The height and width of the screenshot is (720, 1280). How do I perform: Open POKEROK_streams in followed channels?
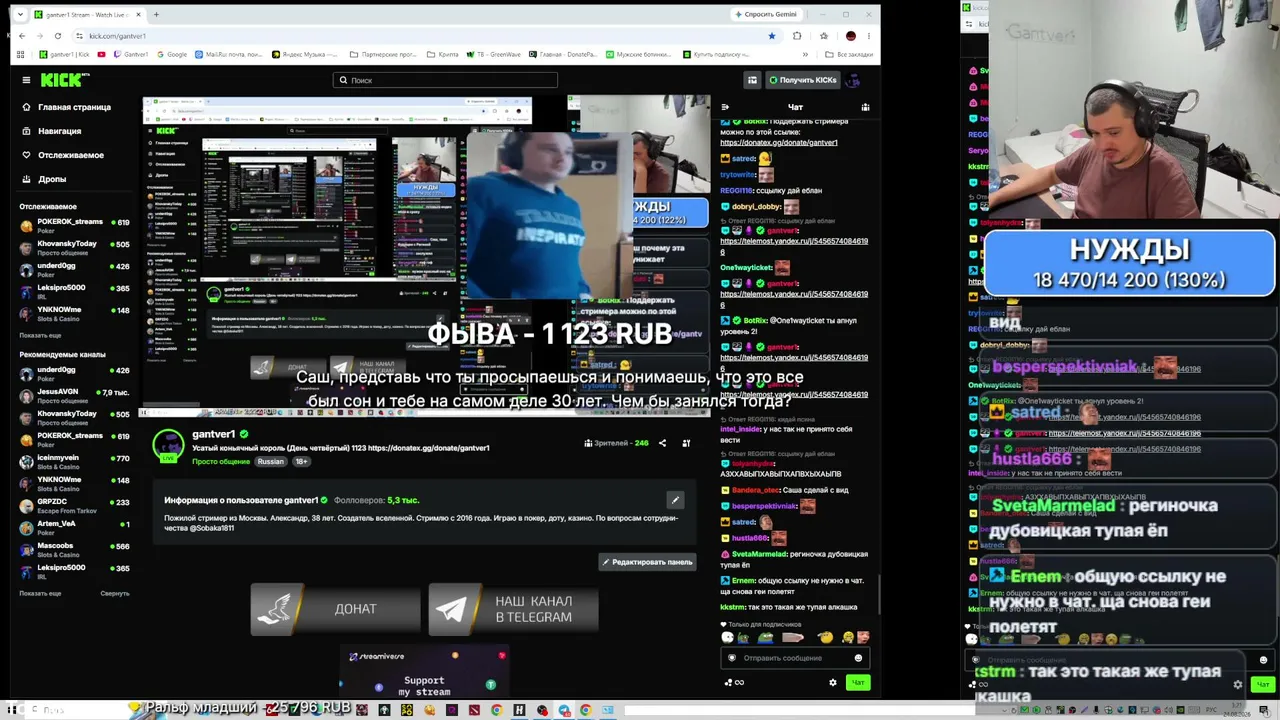point(75,224)
